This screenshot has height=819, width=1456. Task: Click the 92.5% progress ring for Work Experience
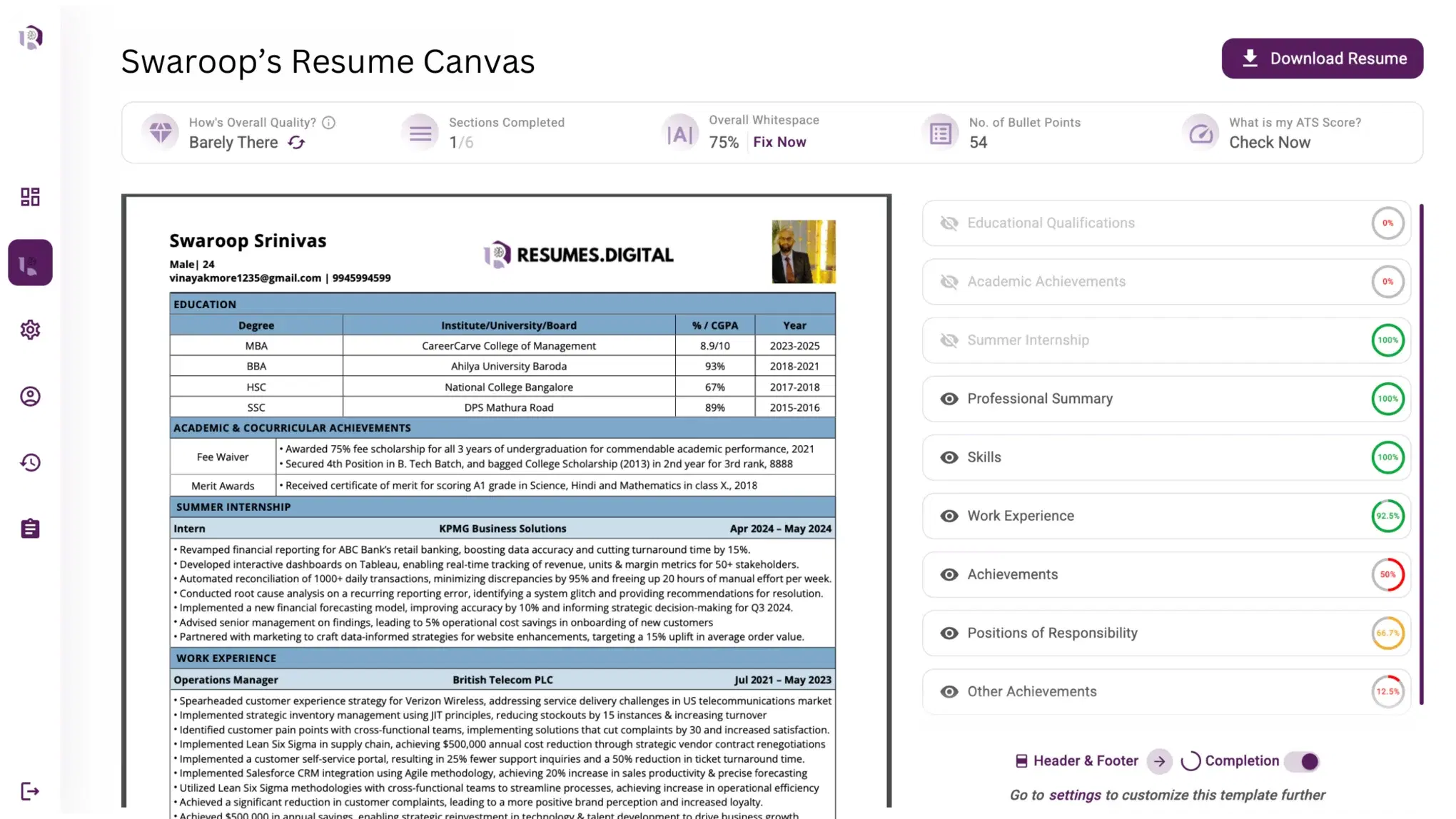1387,516
